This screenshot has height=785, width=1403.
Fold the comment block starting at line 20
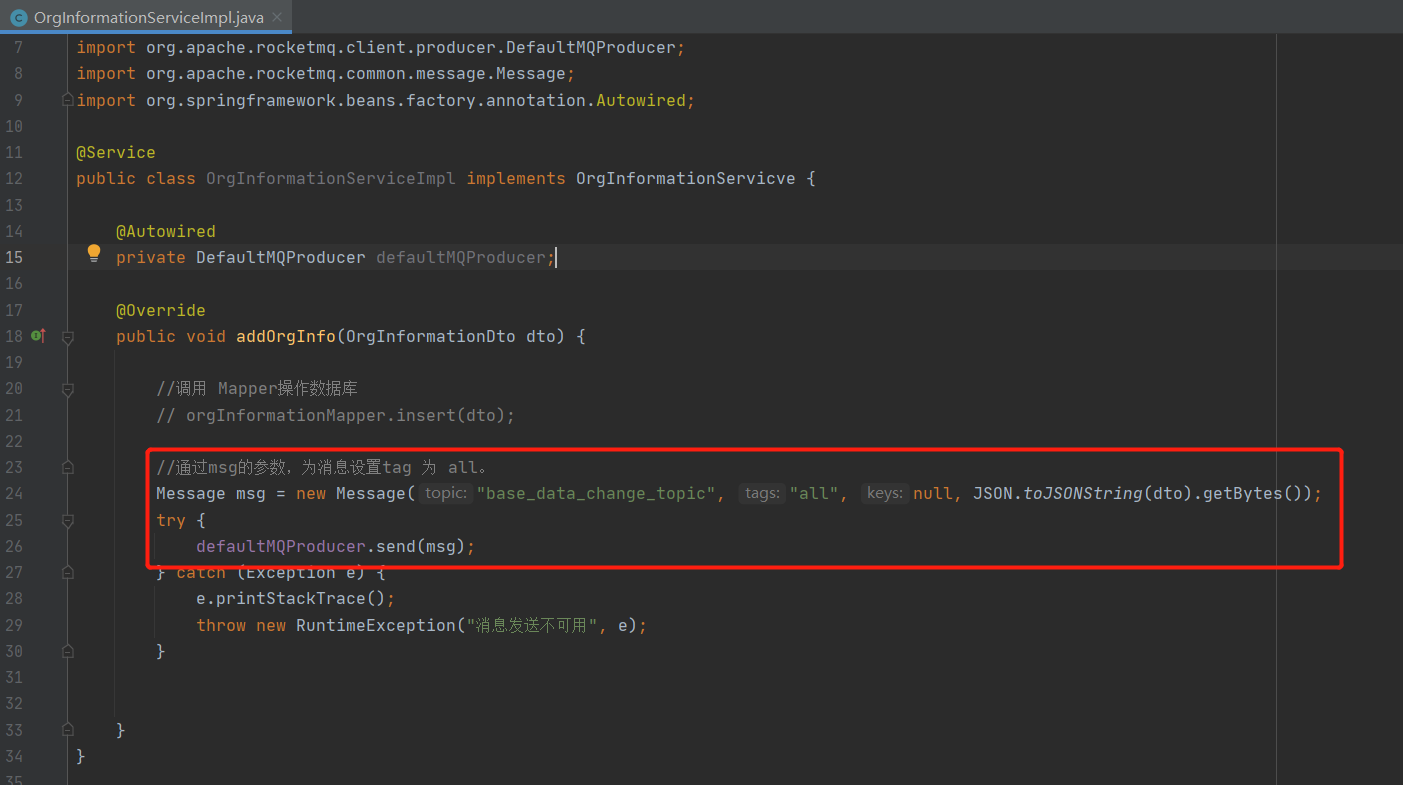coord(68,389)
